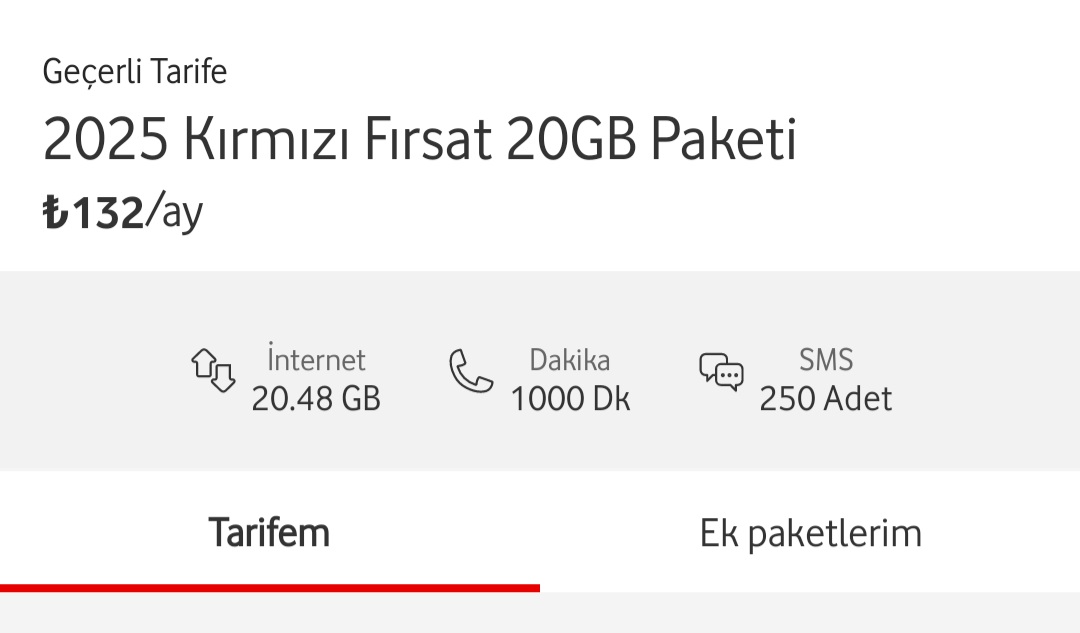
Task: Switch to the Tarifem tab
Action: [x=269, y=532]
